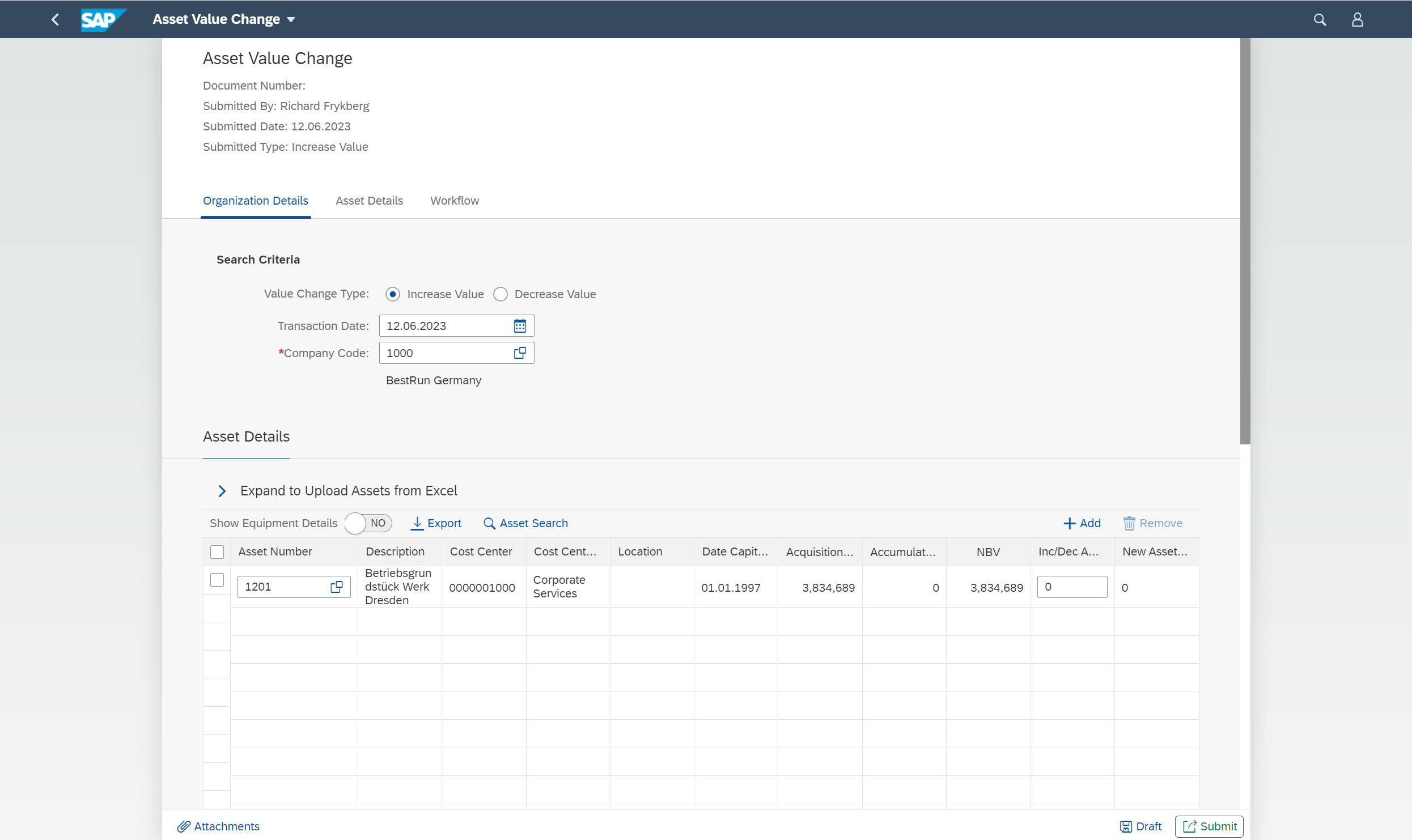This screenshot has width=1412, height=840.
Task: Check the checkbox for asset 1201 row
Action: pyautogui.click(x=217, y=580)
